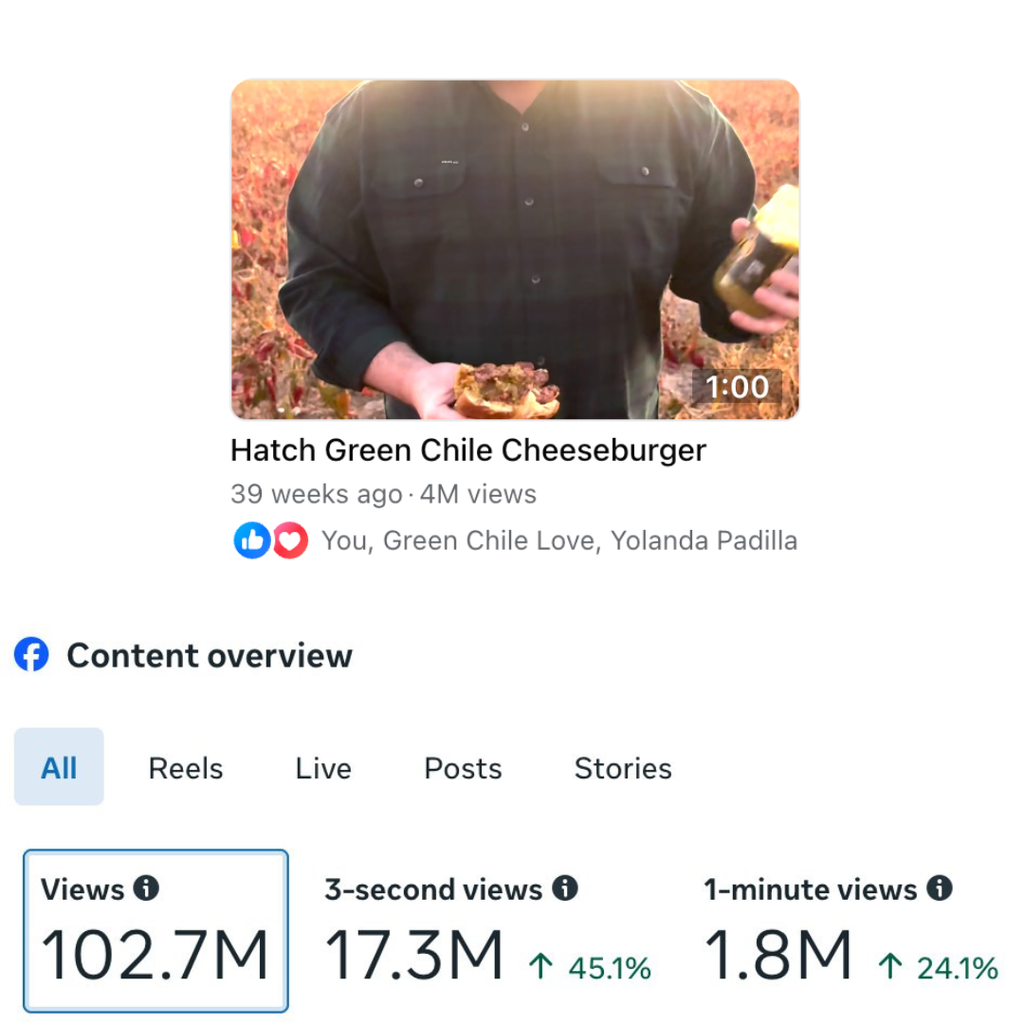Click the blue Like reaction icon
The height and width of the screenshot is (1024, 1024).
click(x=251, y=541)
